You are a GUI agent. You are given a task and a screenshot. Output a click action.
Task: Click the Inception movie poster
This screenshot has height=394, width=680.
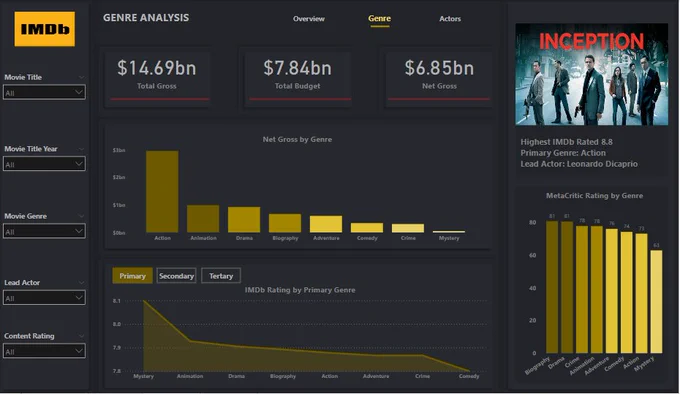point(592,75)
